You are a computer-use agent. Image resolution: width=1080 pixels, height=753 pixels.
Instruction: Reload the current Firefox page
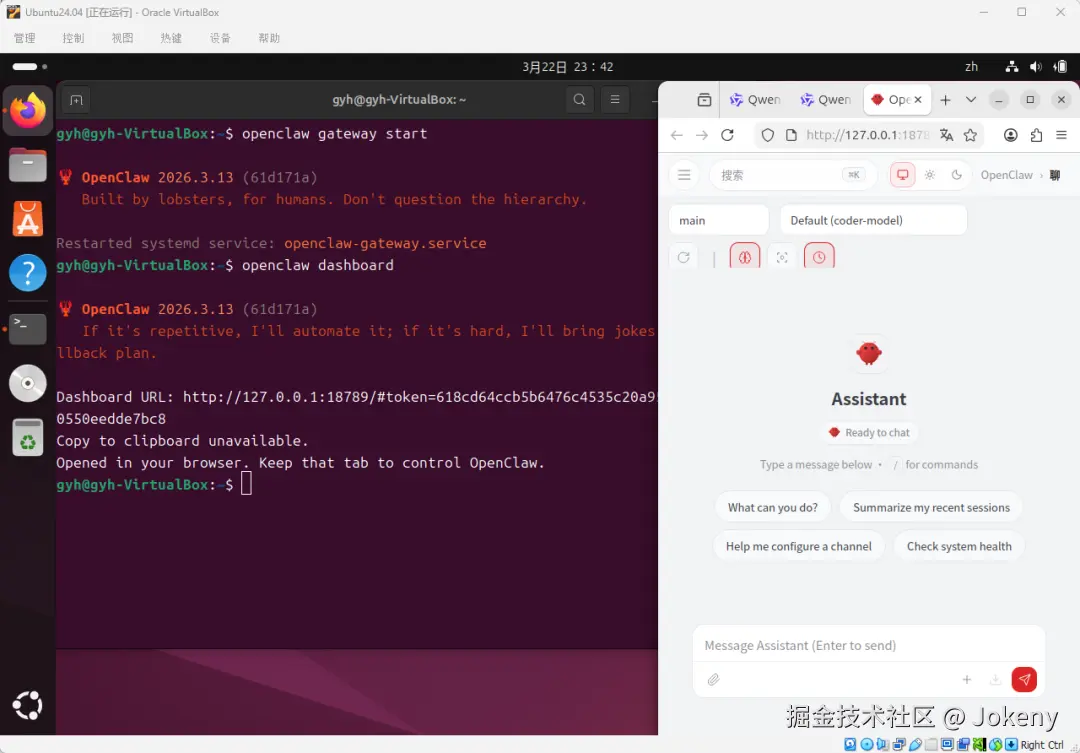727,135
